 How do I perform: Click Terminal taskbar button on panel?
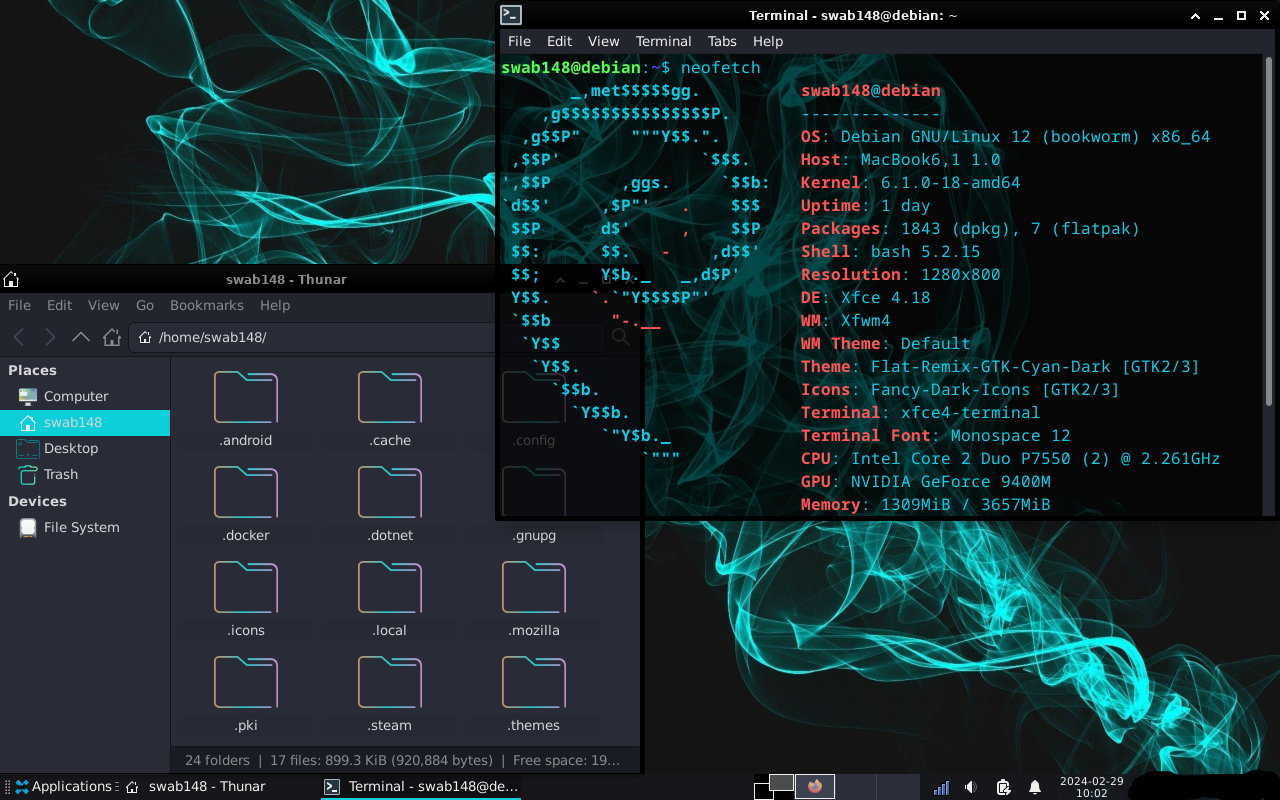(422, 787)
